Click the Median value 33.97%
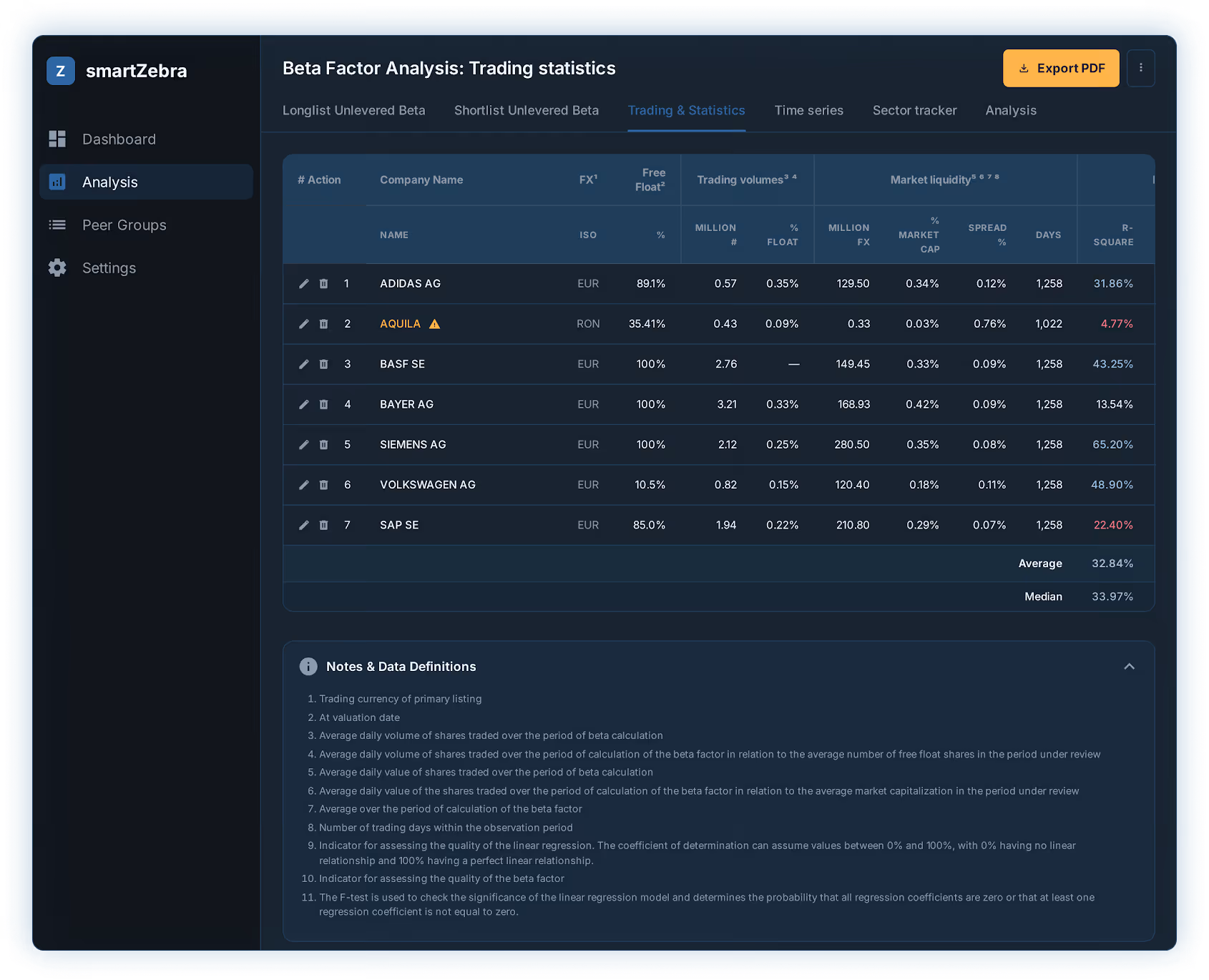The width and height of the screenshot is (1209, 980). (x=1112, y=597)
